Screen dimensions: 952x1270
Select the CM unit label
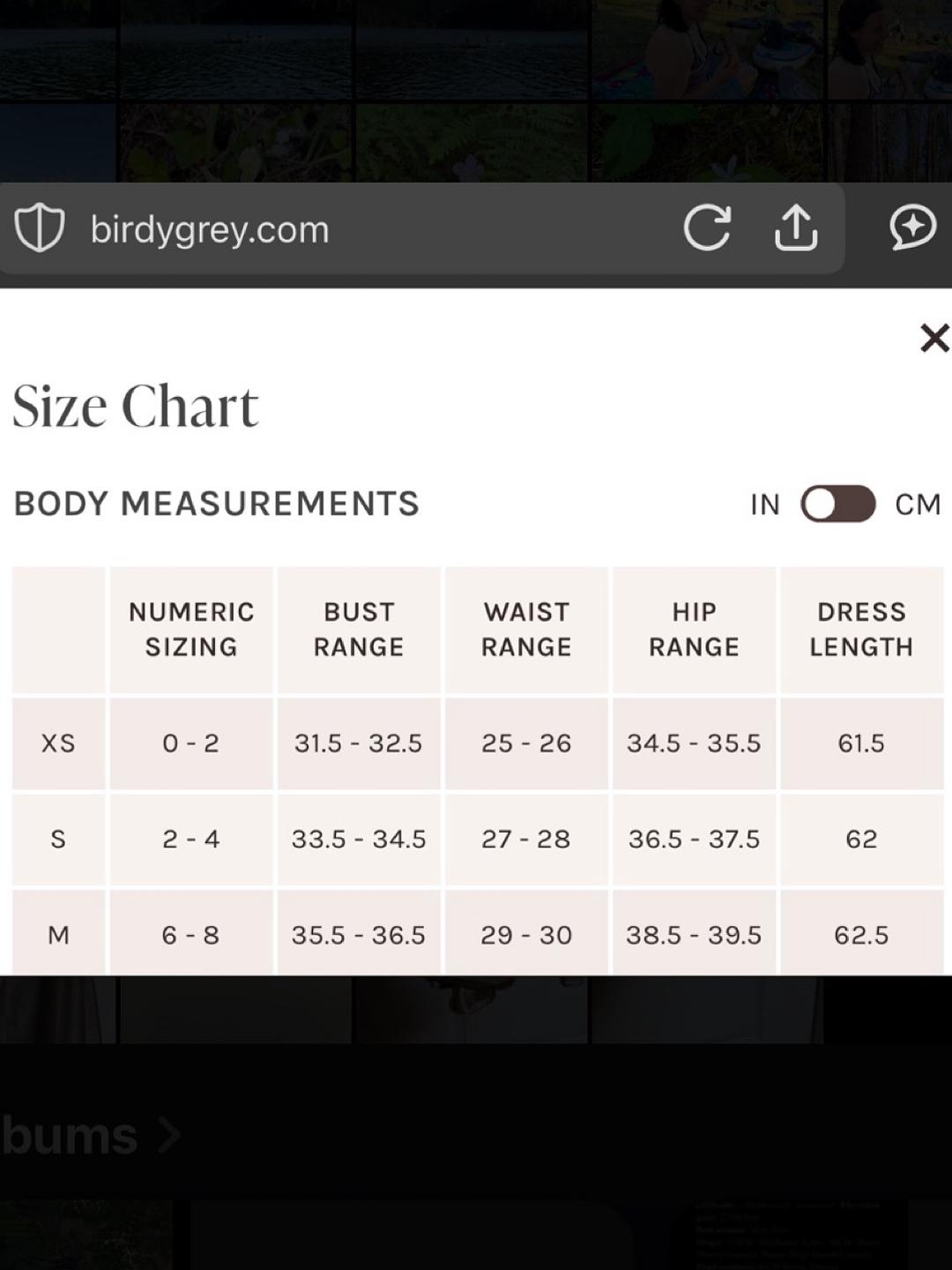[x=918, y=504]
